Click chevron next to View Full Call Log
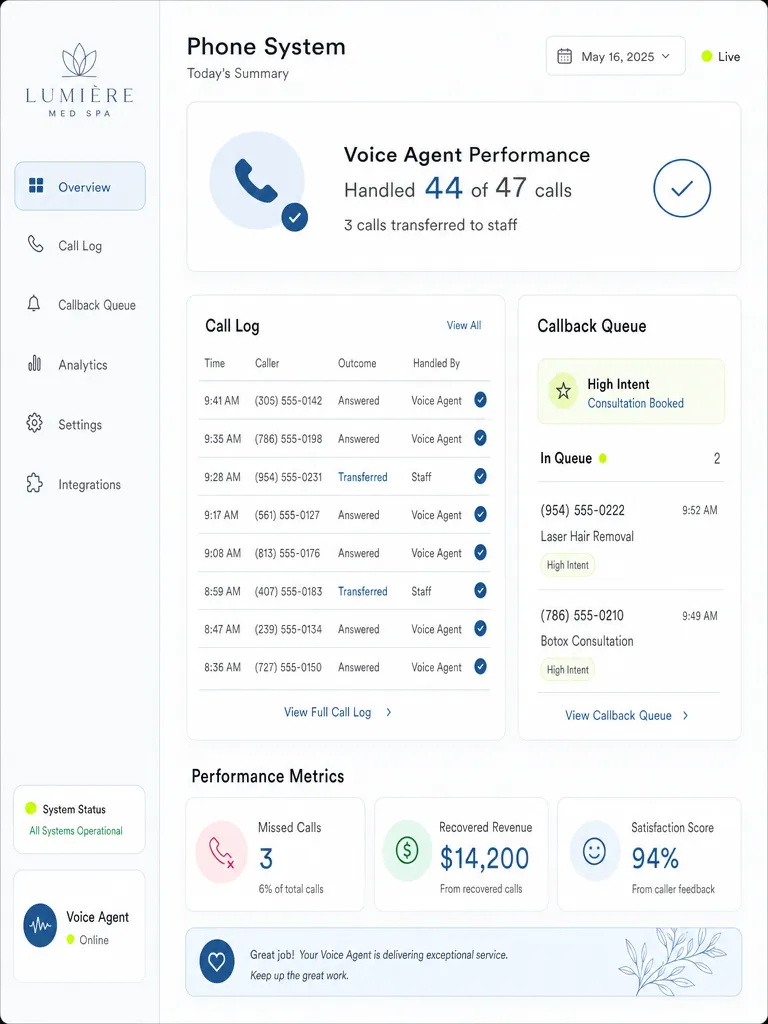The height and width of the screenshot is (1024, 768). 389,712
